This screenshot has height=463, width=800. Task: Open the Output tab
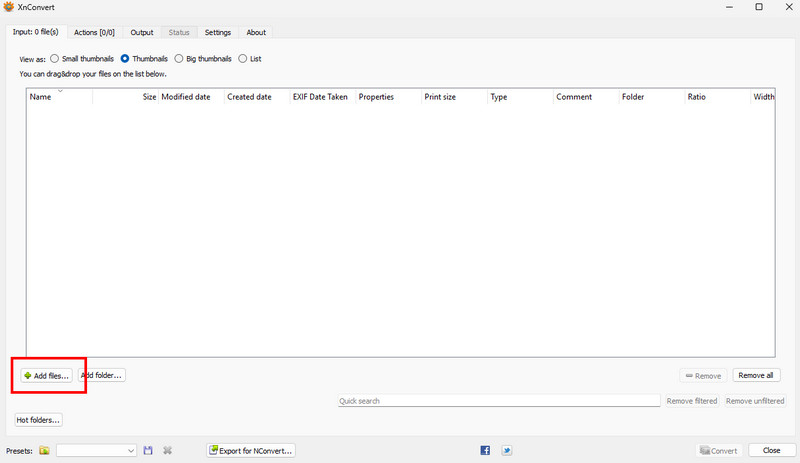pos(142,32)
